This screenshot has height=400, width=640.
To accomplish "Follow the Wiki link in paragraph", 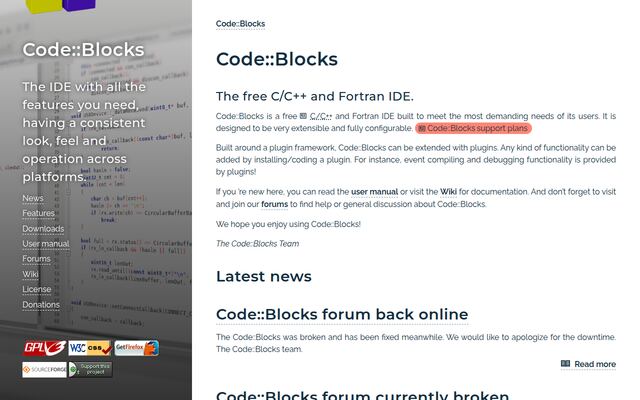I will pyautogui.click(x=448, y=192).
